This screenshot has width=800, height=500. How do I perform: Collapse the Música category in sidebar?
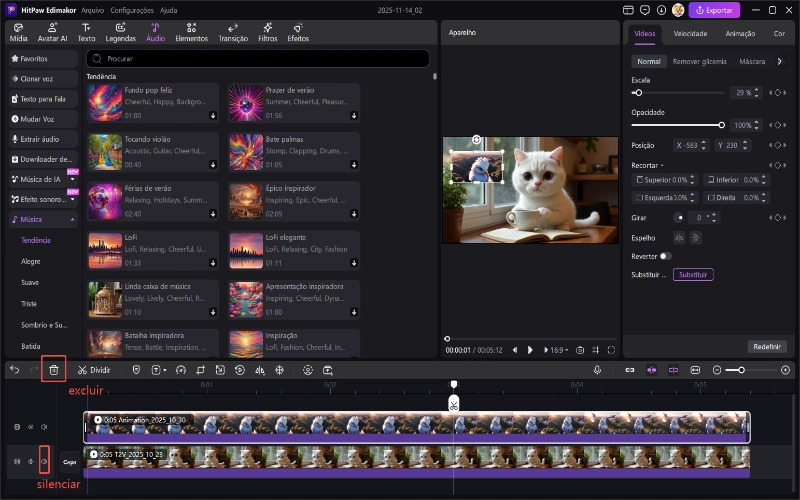click(72, 219)
